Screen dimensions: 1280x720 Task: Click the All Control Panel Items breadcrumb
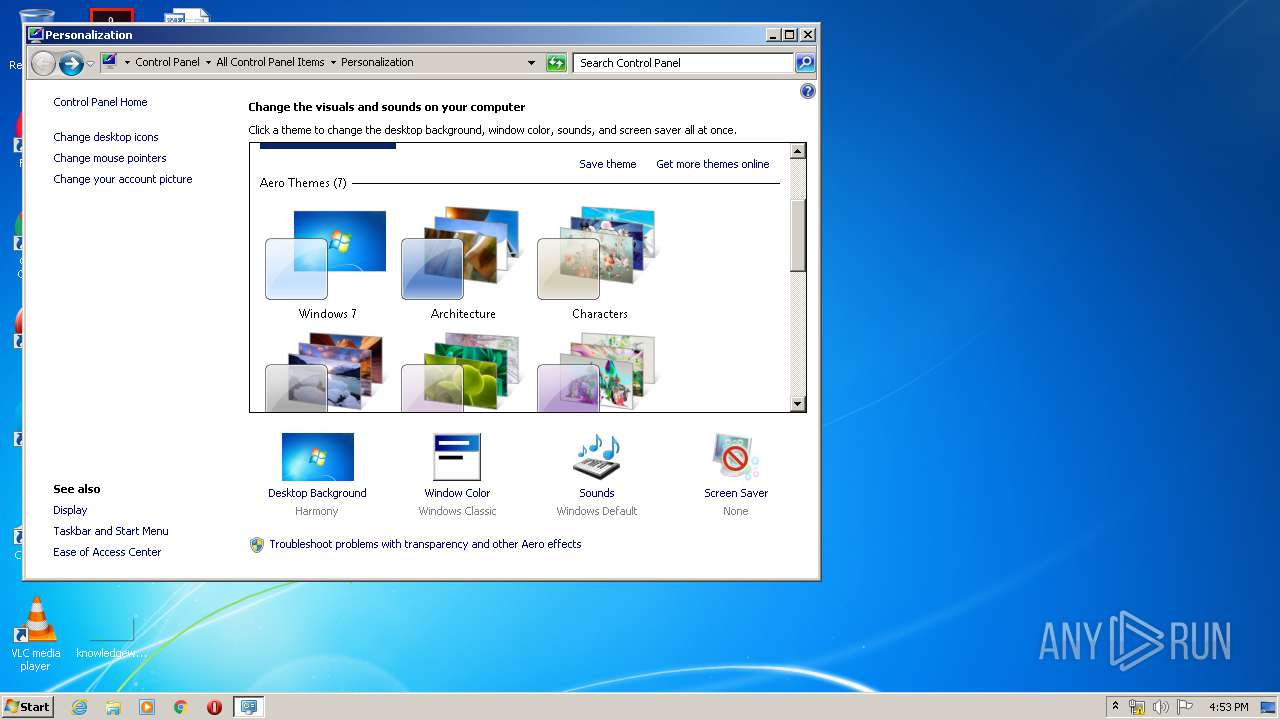[270, 62]
